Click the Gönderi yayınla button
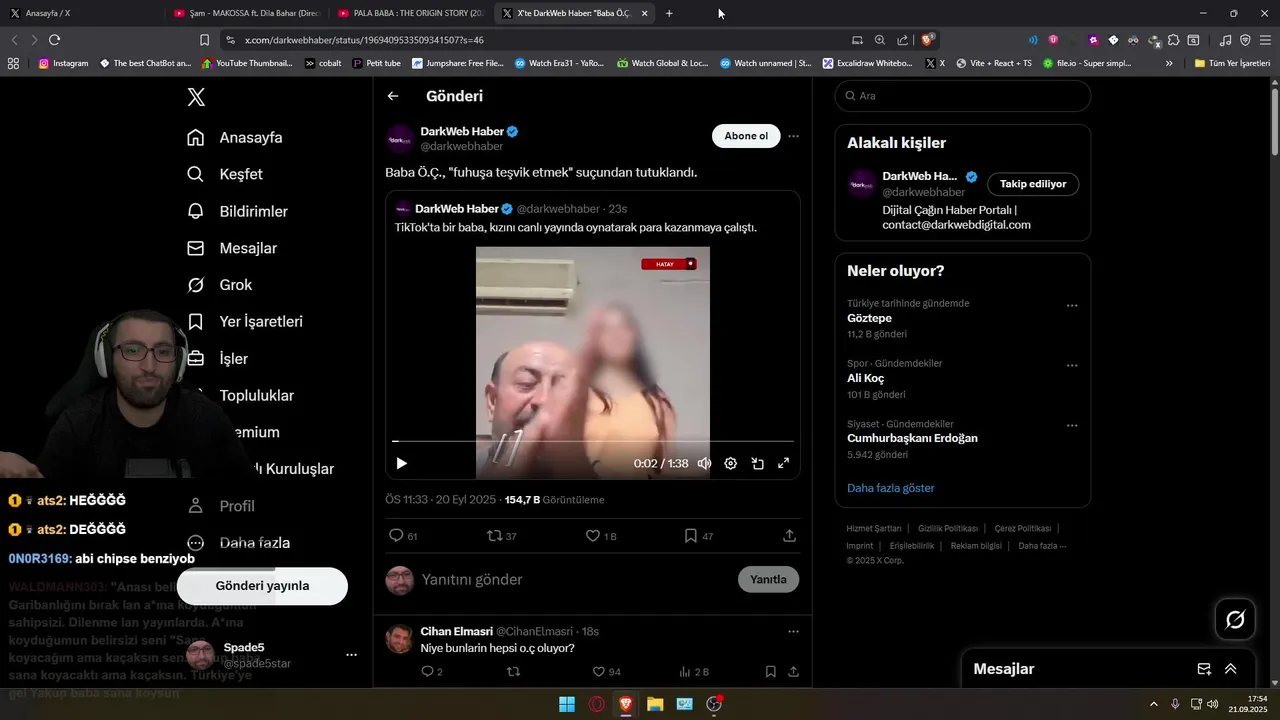The image size is (1280, 720). (263, 586)
